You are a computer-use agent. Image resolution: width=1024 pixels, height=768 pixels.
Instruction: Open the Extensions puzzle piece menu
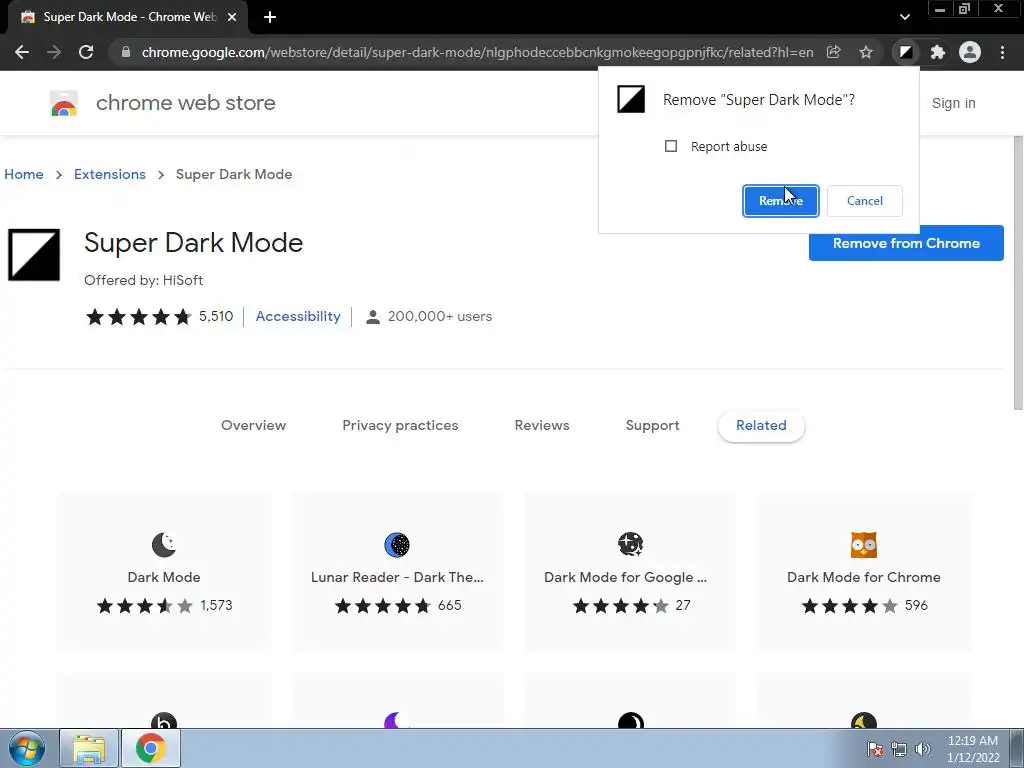(938, 52)
